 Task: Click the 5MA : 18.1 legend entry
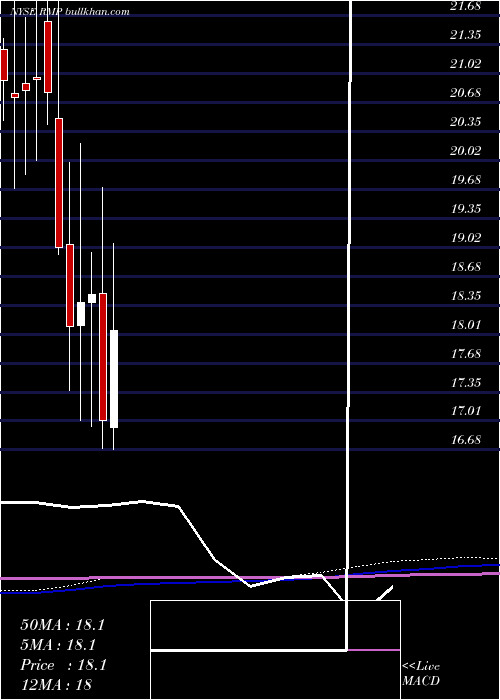(58, 645)
